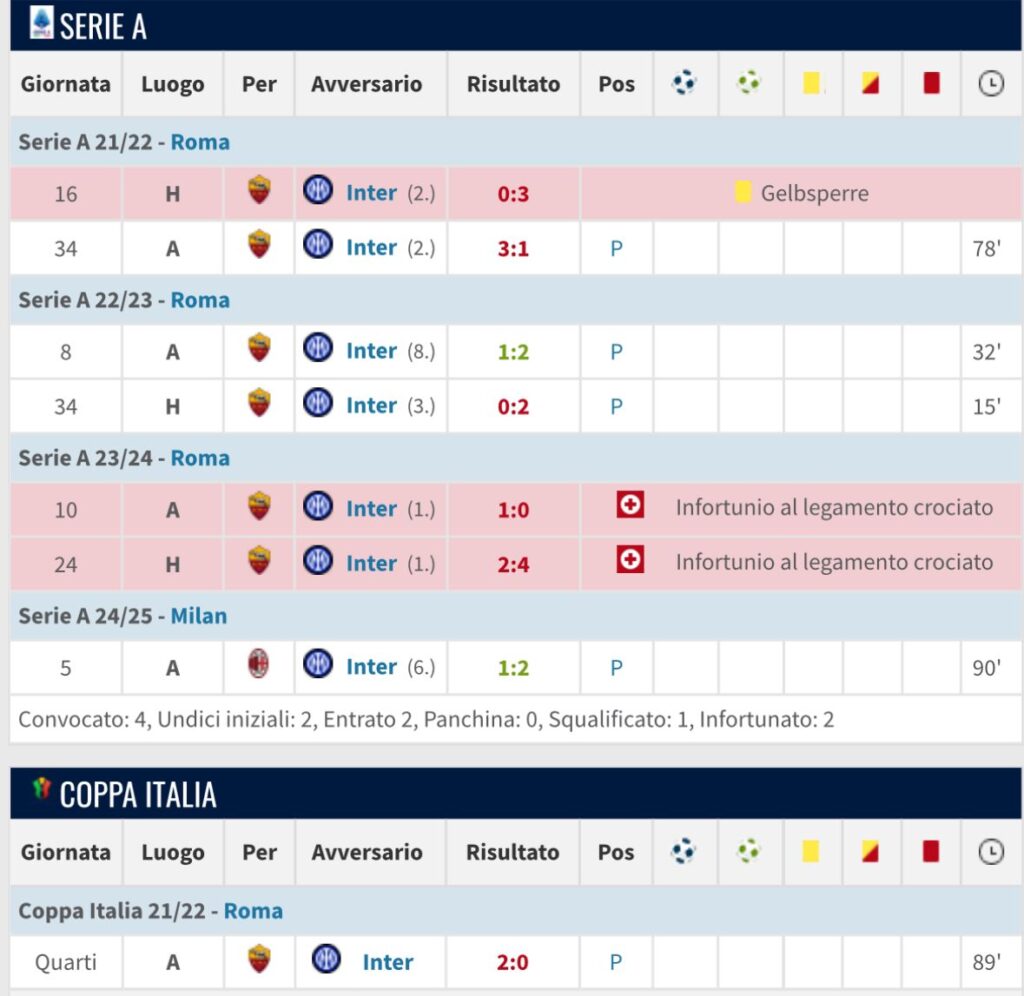Open Milan link in Serie A 24/25 heading
The image size is (1024, 996).
[x=198, y=616]
